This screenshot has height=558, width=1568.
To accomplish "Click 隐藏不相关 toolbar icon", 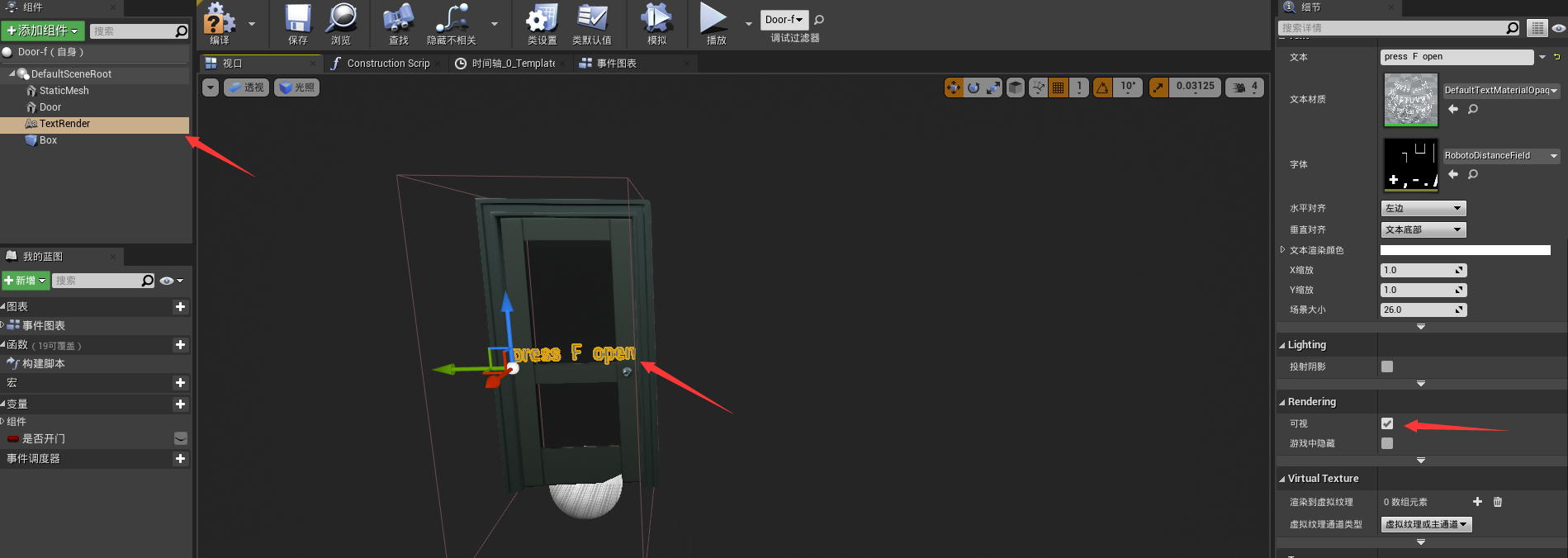I will [x=452, y=24].
